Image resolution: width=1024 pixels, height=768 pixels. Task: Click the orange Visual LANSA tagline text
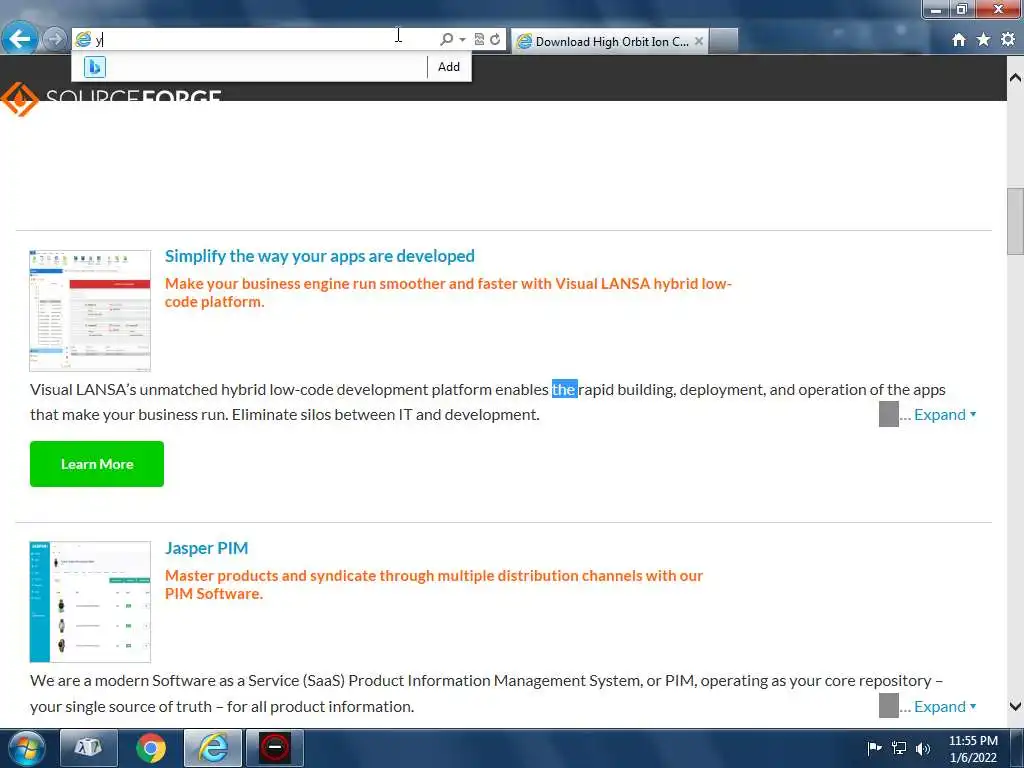point(448,293)
